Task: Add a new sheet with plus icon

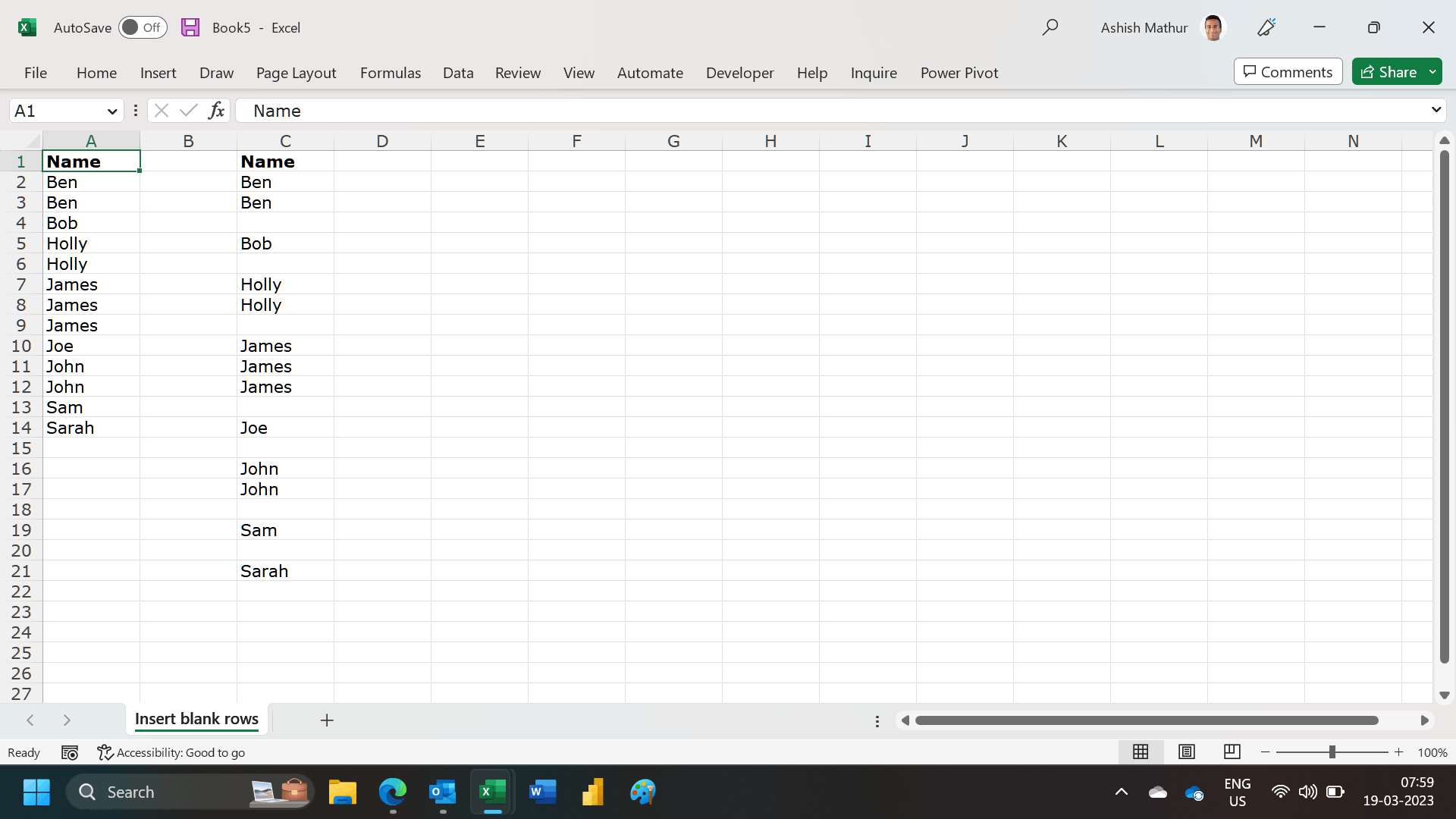Action: pos(327,720)
